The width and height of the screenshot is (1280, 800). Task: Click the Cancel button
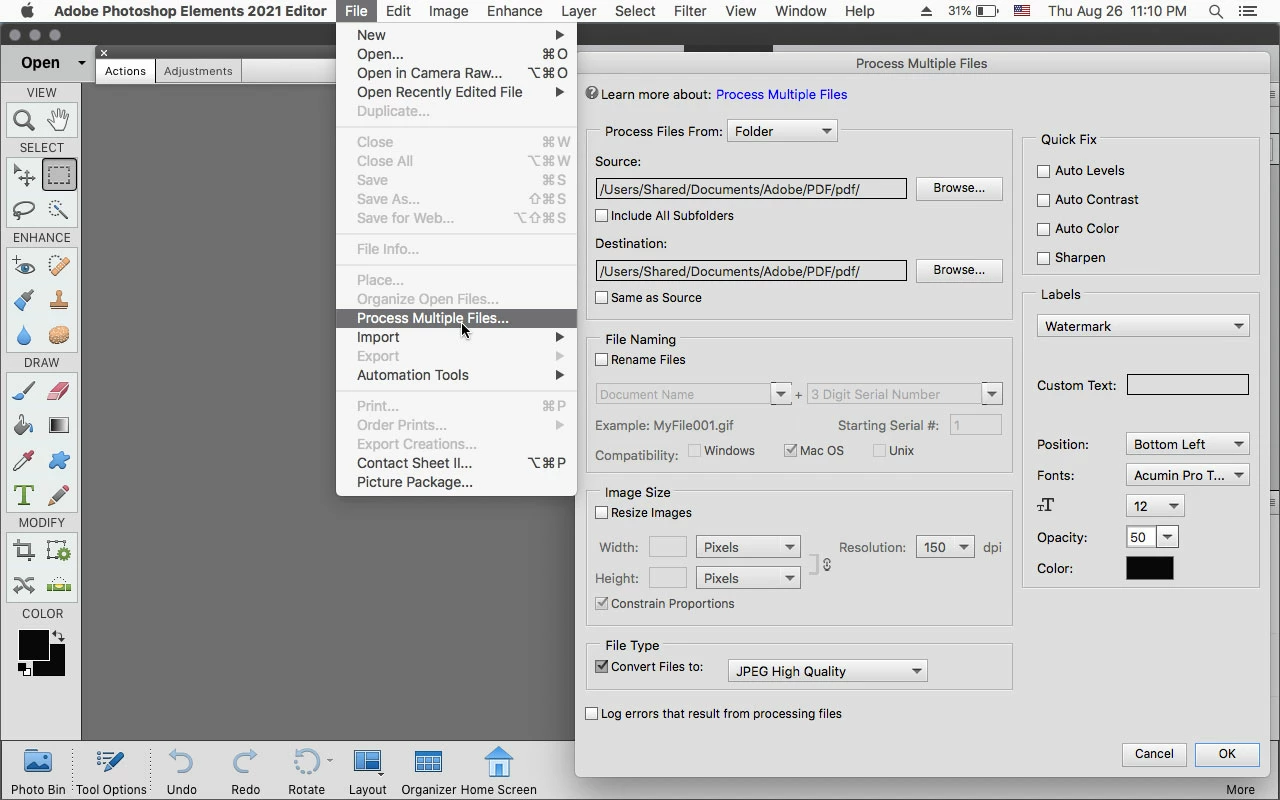click(x=1154, y=754)
